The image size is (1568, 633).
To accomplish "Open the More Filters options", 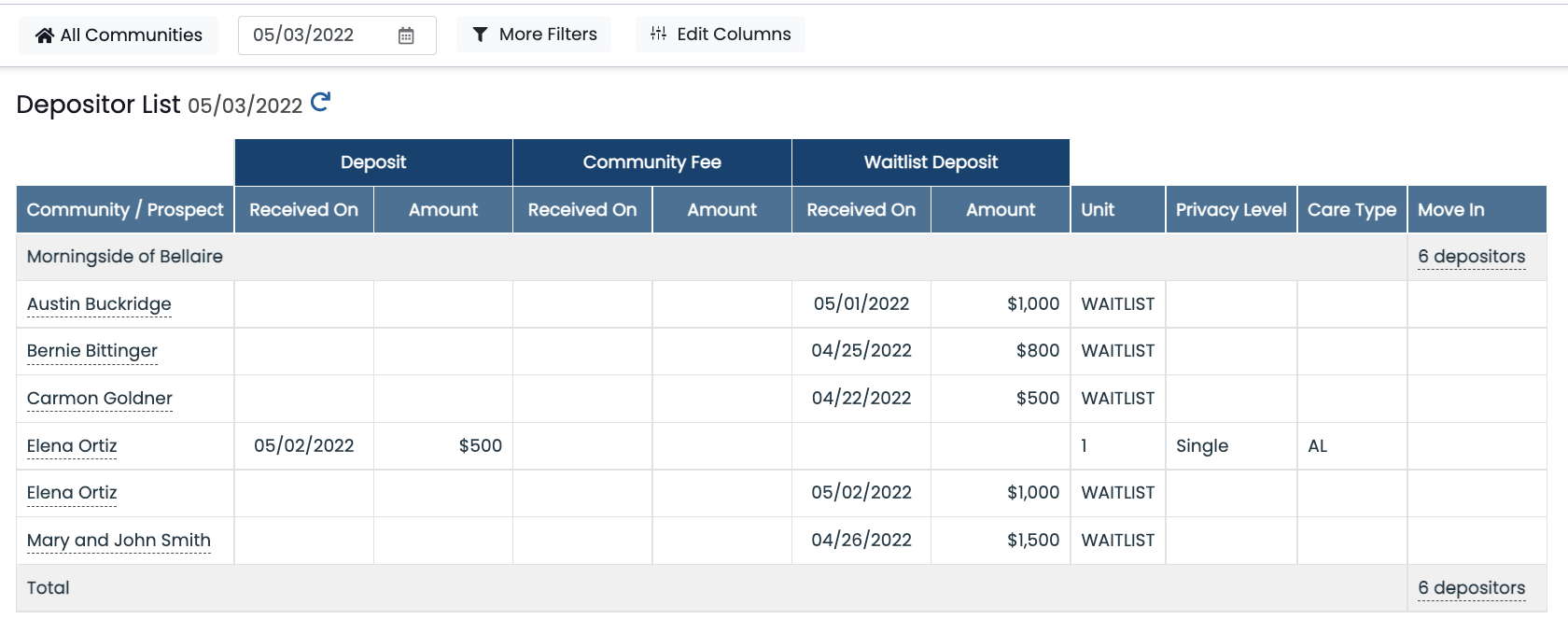I will tap(534, 35).
